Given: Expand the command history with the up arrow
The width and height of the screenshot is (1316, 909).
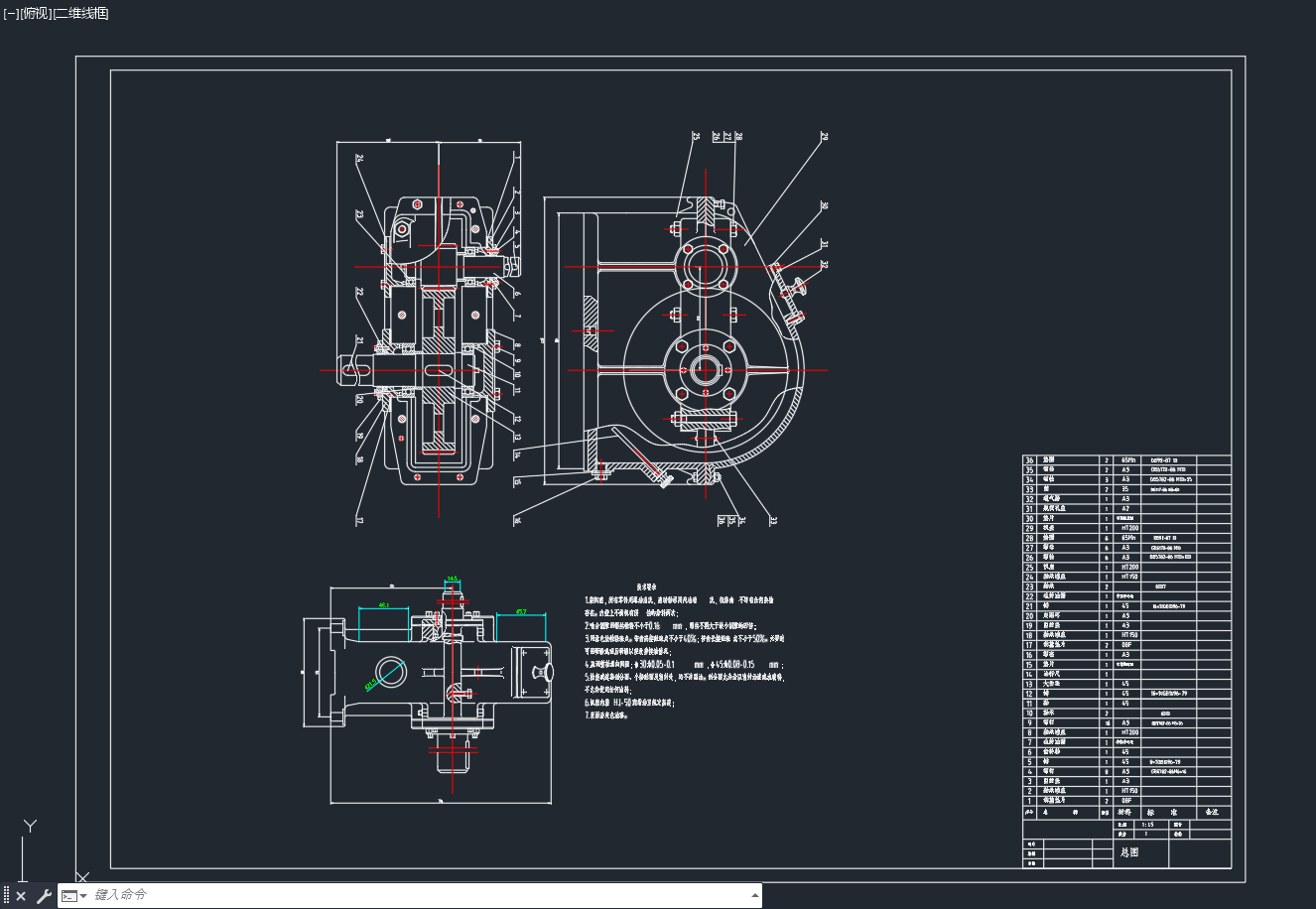Looking at the screenshot, I should click(x=755, y=895).
